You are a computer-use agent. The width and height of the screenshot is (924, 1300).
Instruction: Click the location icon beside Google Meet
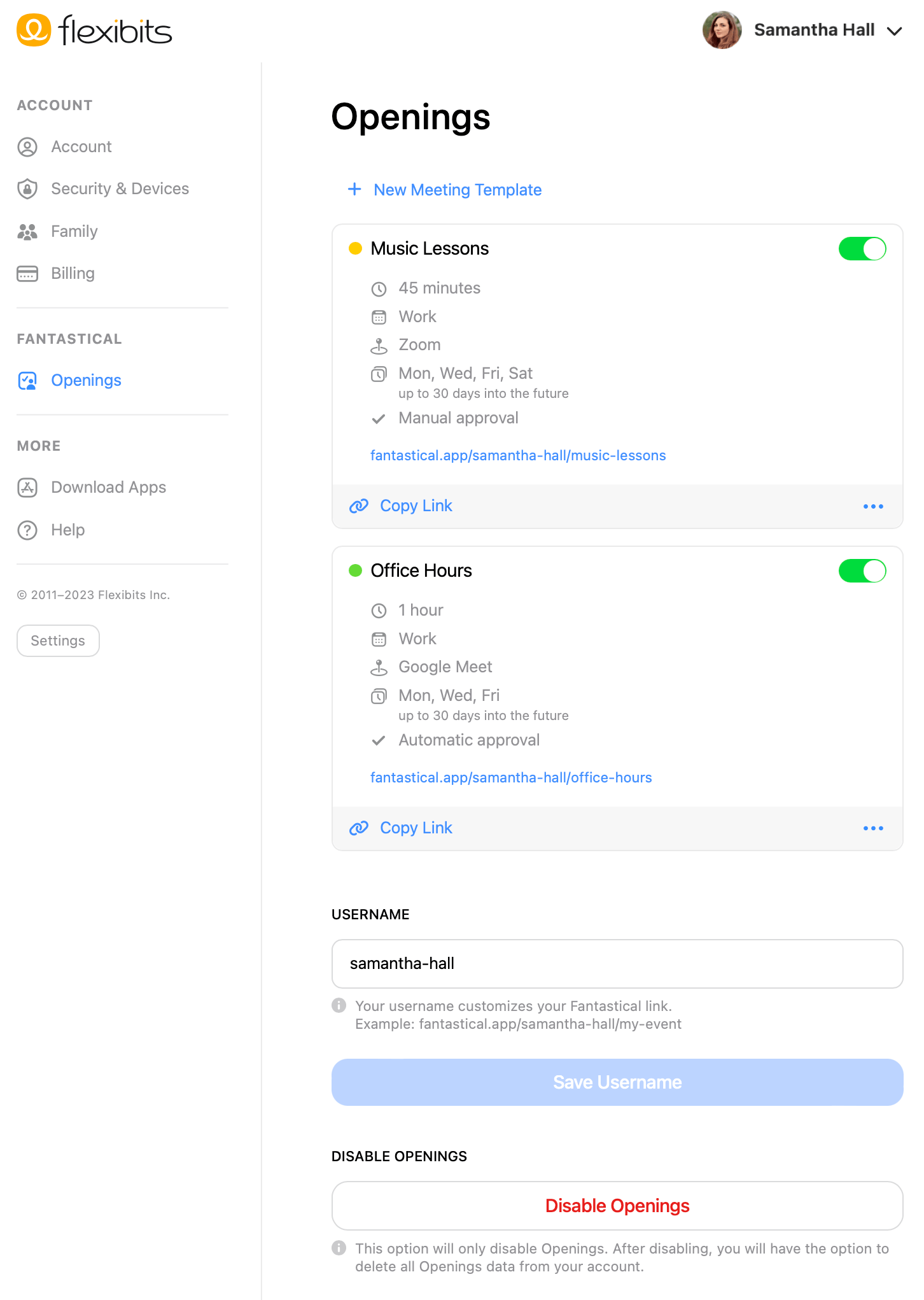point(379,668)
